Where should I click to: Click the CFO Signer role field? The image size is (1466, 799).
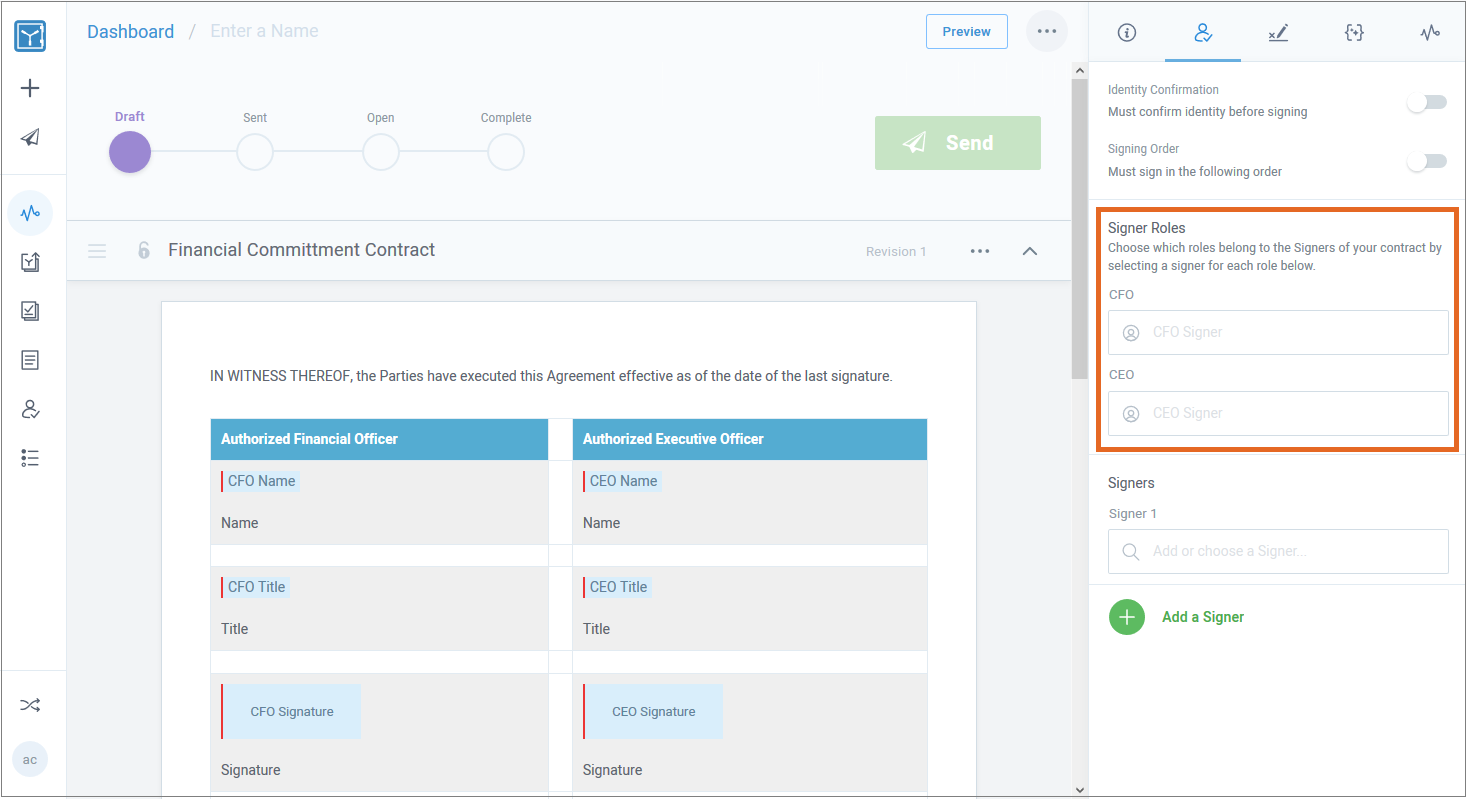pos(1278,332)
